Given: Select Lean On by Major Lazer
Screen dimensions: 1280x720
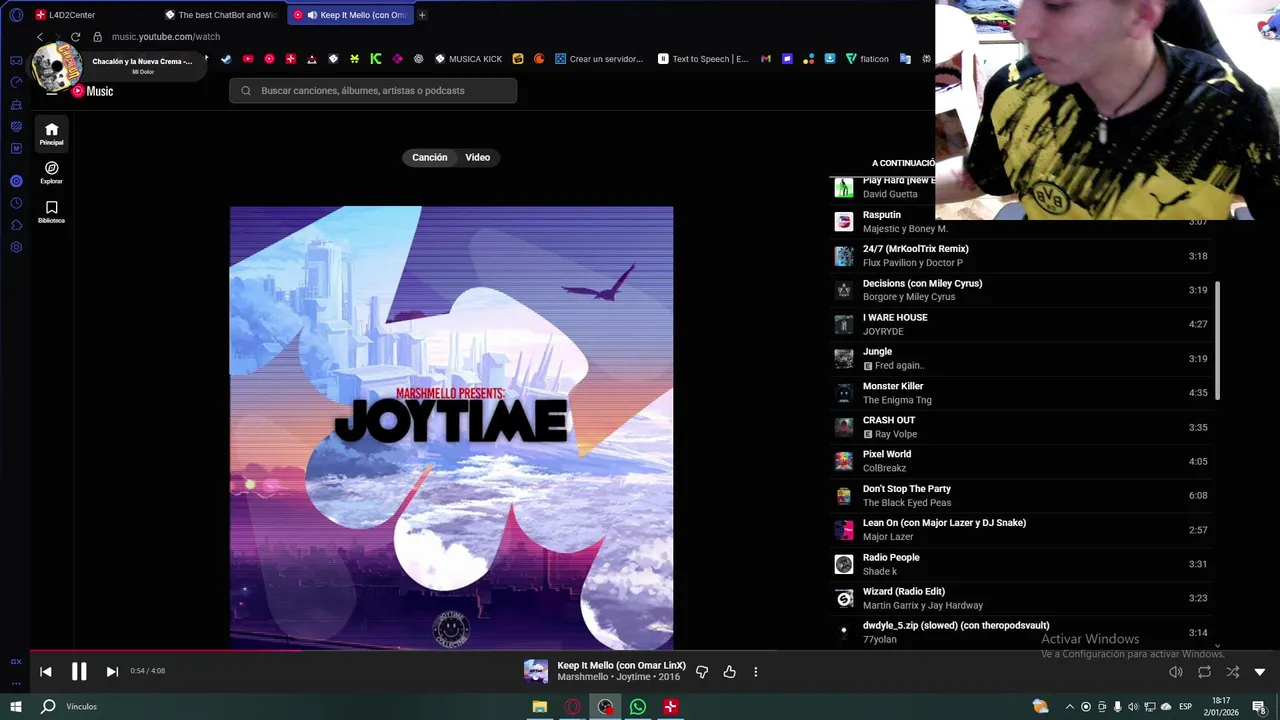Looking at the screenshot, I should pyautogui.click(x=1020, y=530).
